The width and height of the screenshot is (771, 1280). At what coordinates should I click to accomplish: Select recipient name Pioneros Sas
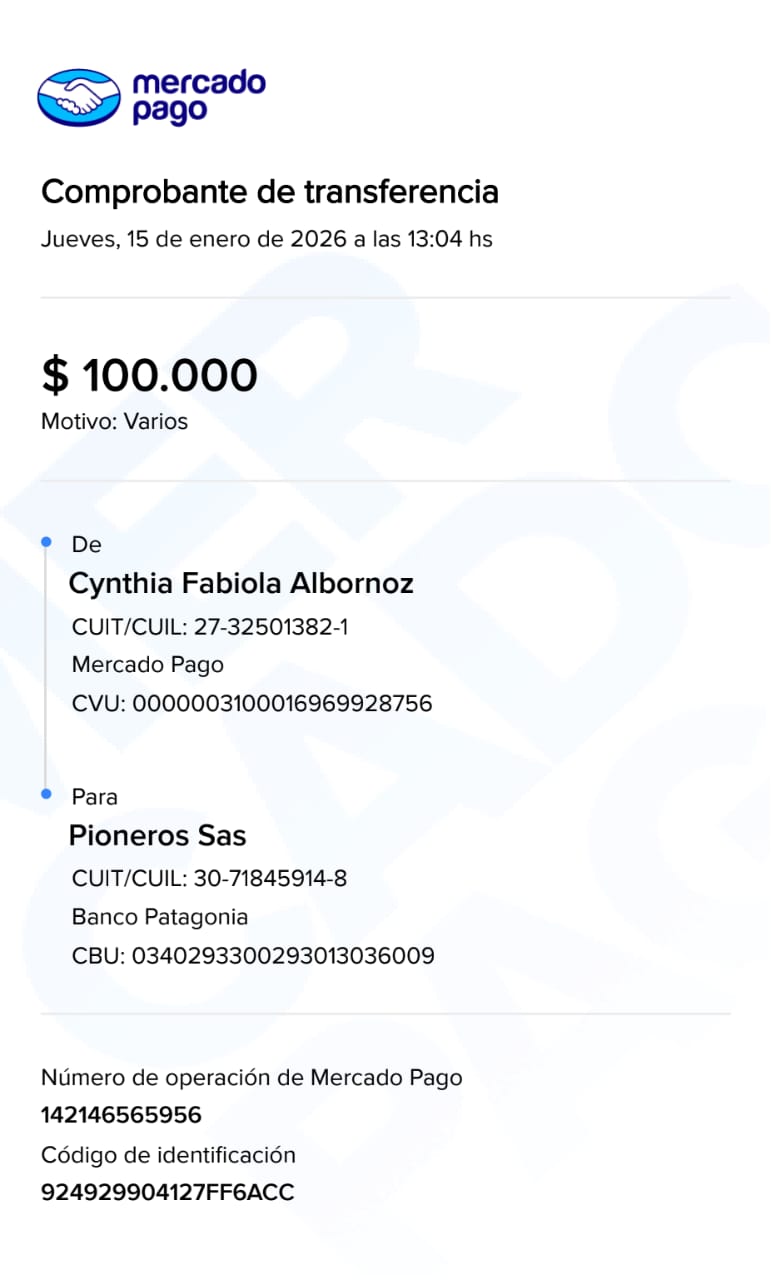(x=157, y=836)
